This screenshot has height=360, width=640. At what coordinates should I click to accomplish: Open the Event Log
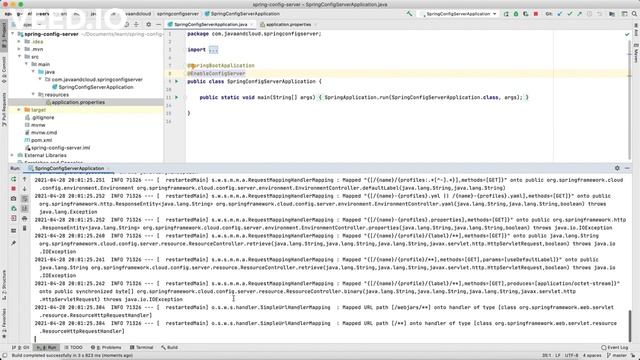point(615,347)
